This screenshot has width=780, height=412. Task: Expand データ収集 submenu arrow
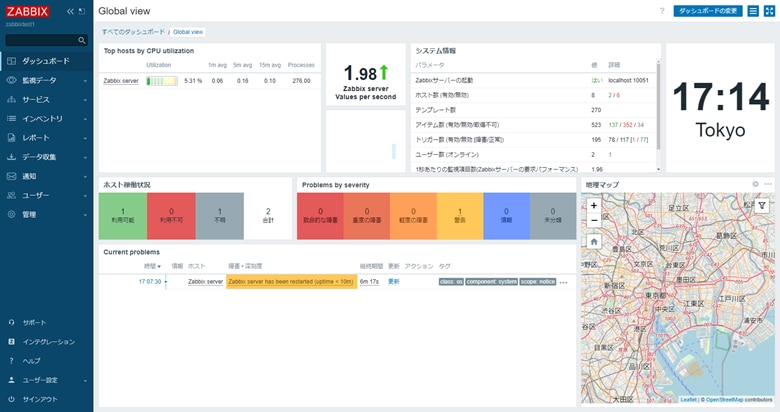[85, 157]
